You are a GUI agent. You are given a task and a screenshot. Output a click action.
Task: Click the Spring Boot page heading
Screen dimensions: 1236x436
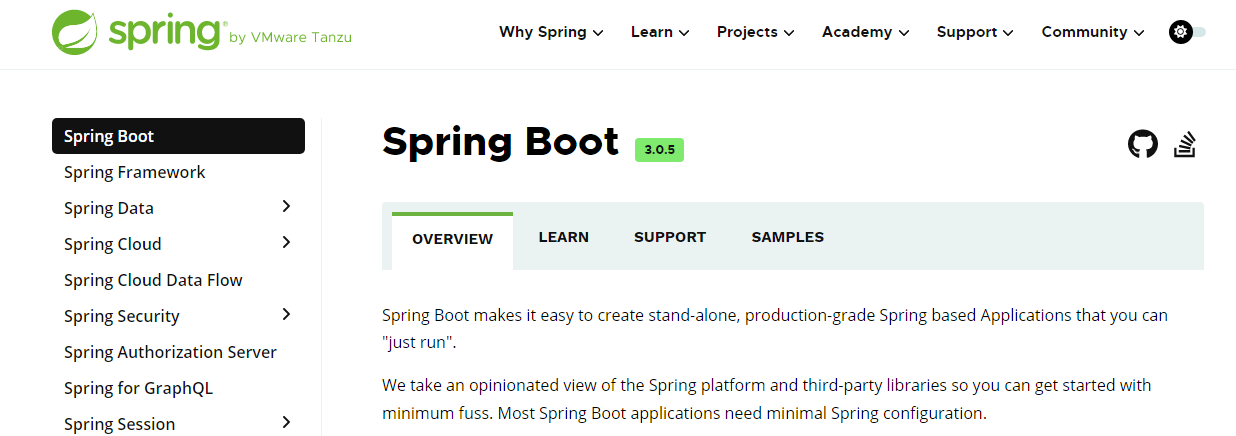pos(501,142)
